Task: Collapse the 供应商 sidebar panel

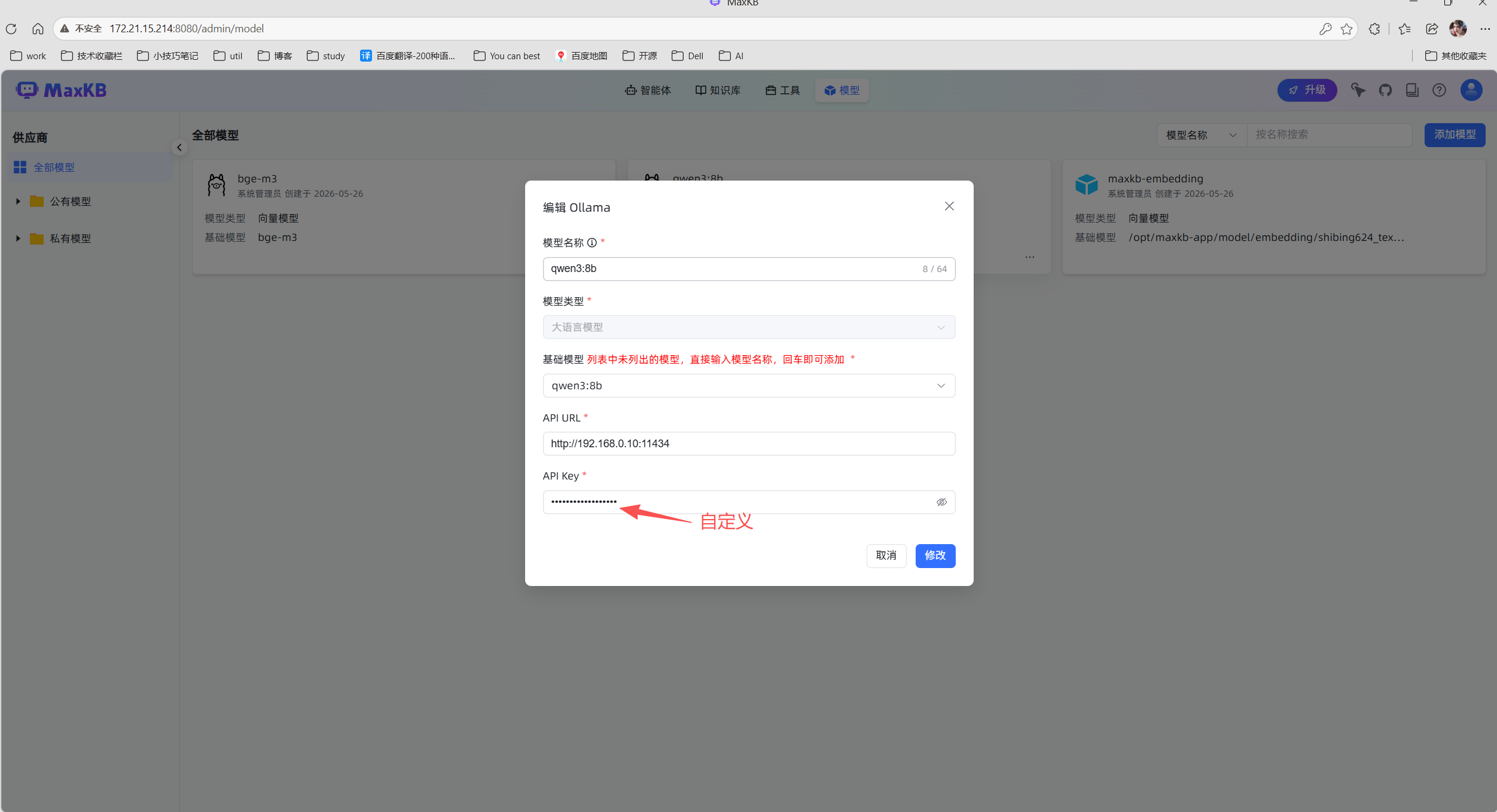Action: 179,148
